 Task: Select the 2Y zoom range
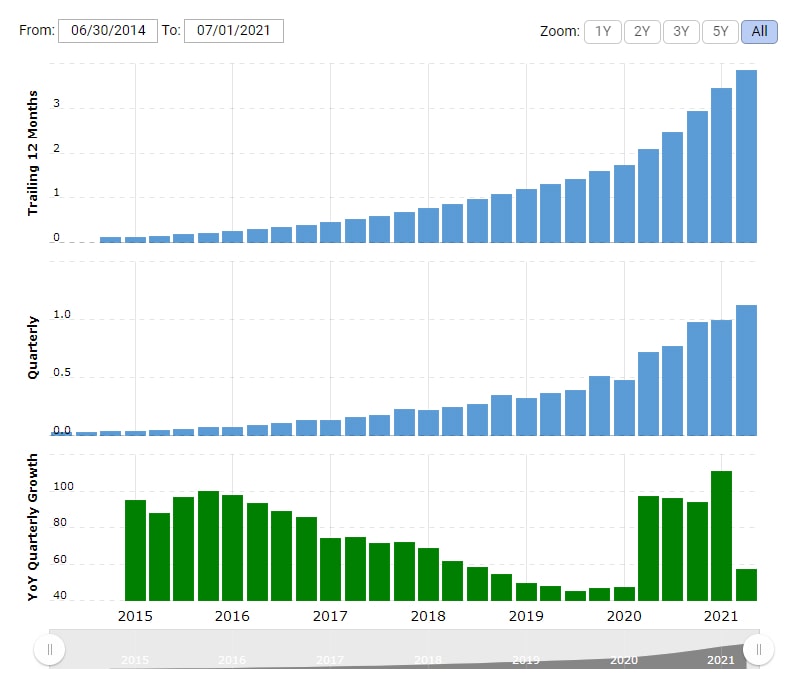point(642,31)
